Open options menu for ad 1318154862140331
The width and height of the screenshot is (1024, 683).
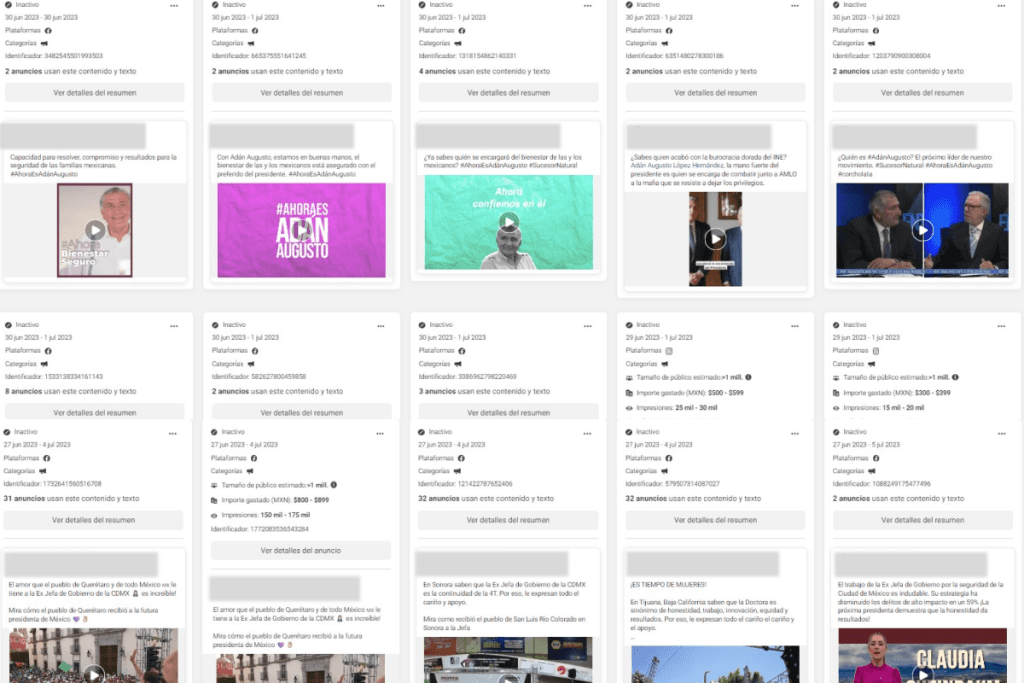coord(588,5)
